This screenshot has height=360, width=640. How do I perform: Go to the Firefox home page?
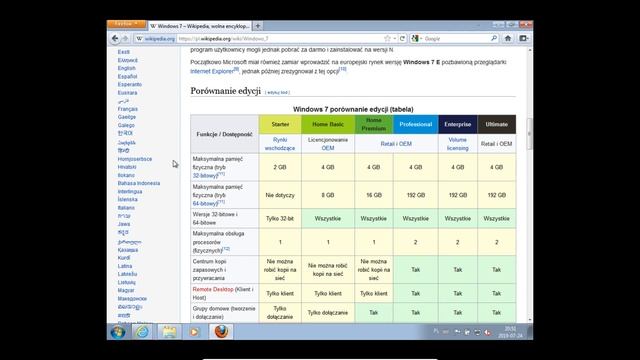click(508, 38)
